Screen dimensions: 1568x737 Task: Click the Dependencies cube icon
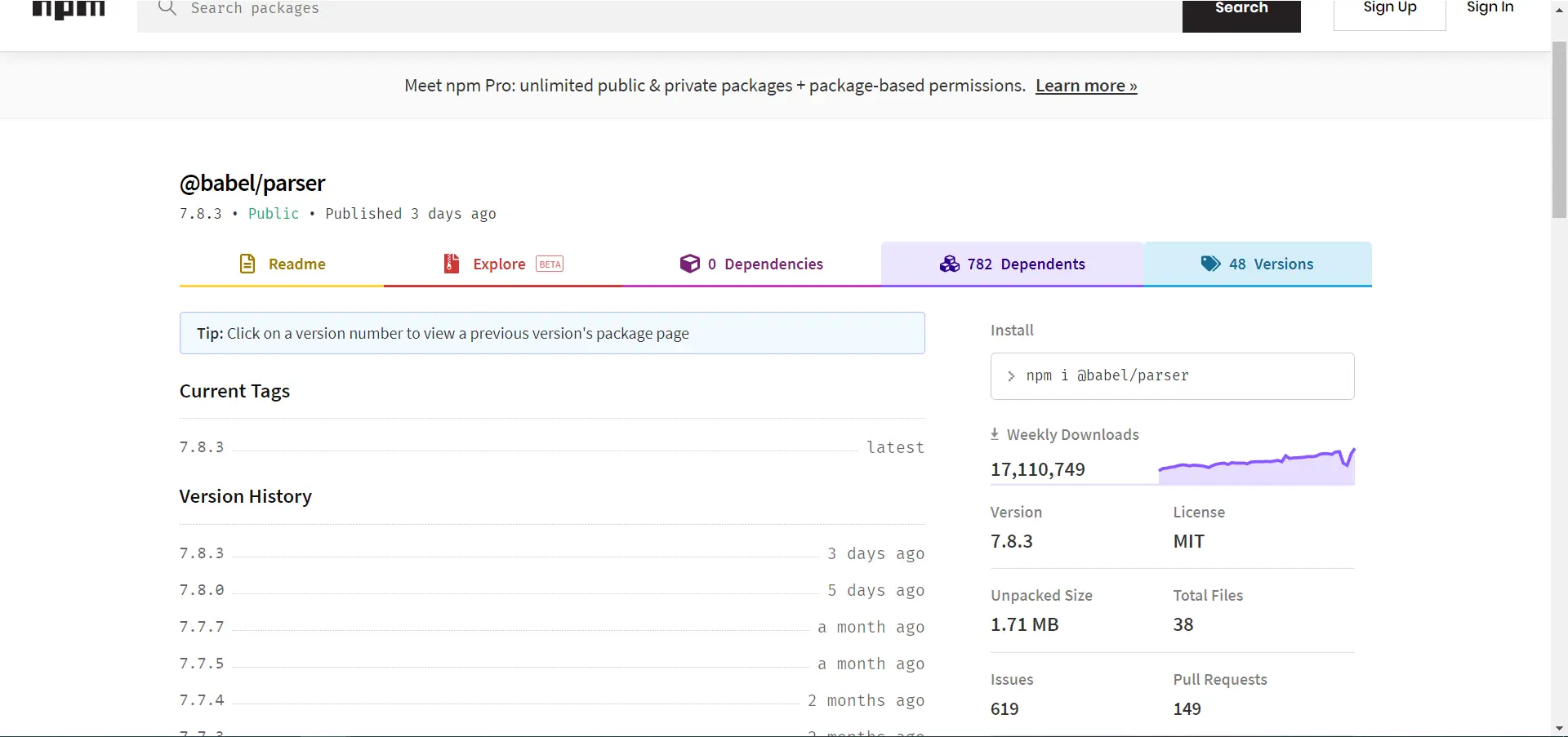[x=690, y=264]
